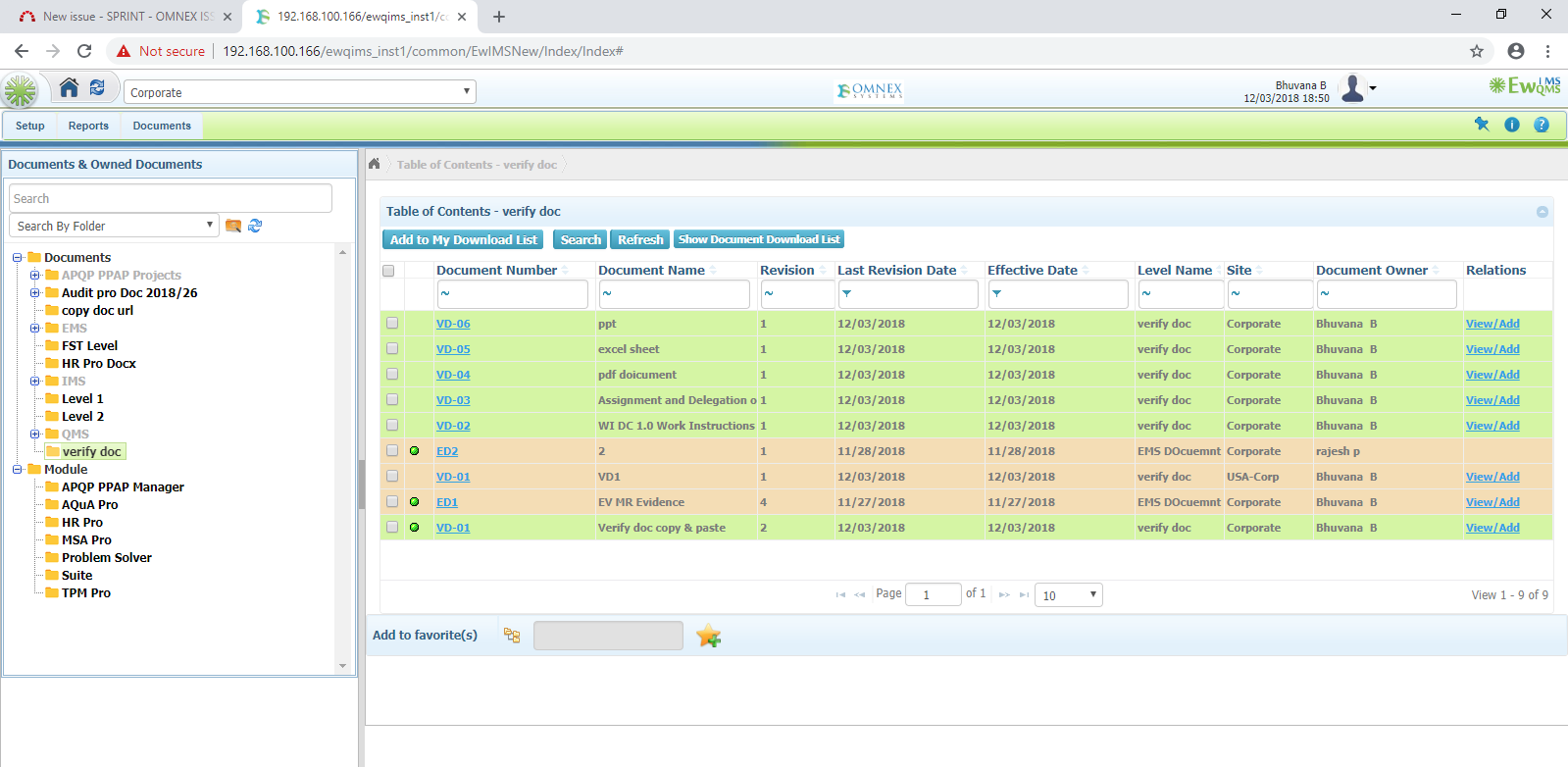Open the help question mark icon
The height and width of the screenshot is (767, 1568).
coord(1542,125)
